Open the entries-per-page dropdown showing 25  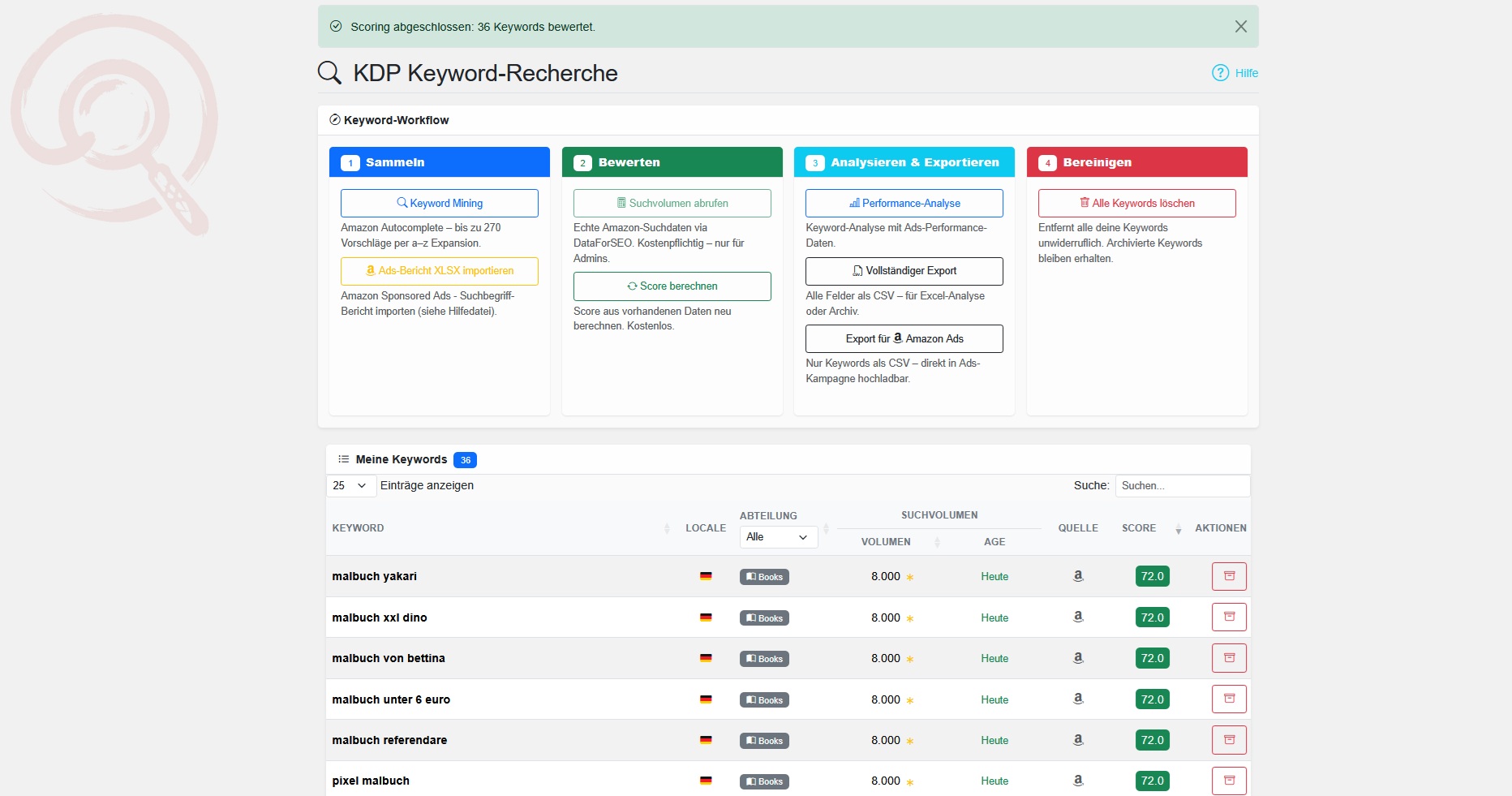[x=350, y=485]
